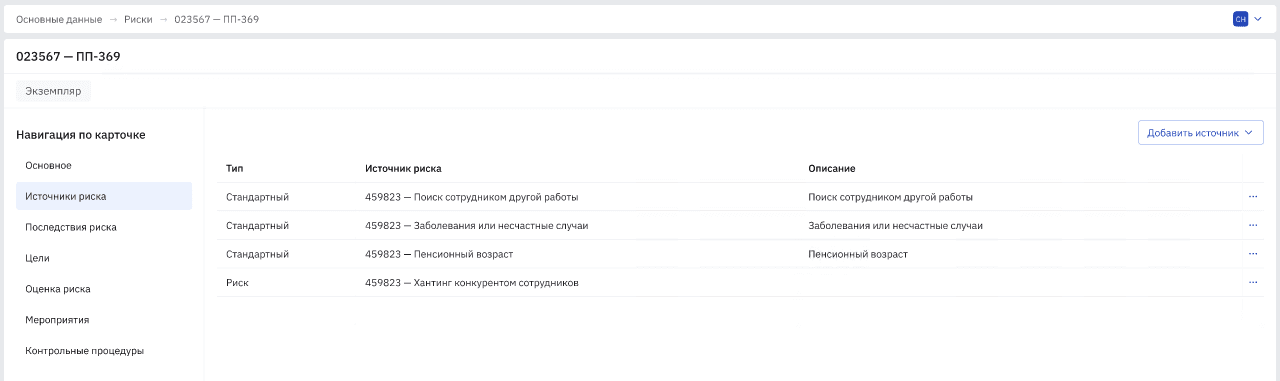The height and width of the screenshot is (381, 1280).
Task: Open three-dot menu for Пенсионный возраст row
Action: pyautogui.click(x=1253, y=254)
